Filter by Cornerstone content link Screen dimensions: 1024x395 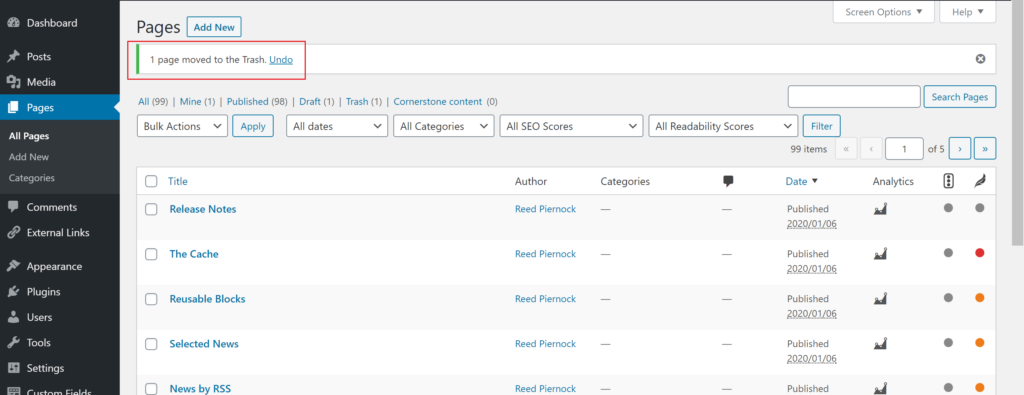pos(438,102)
